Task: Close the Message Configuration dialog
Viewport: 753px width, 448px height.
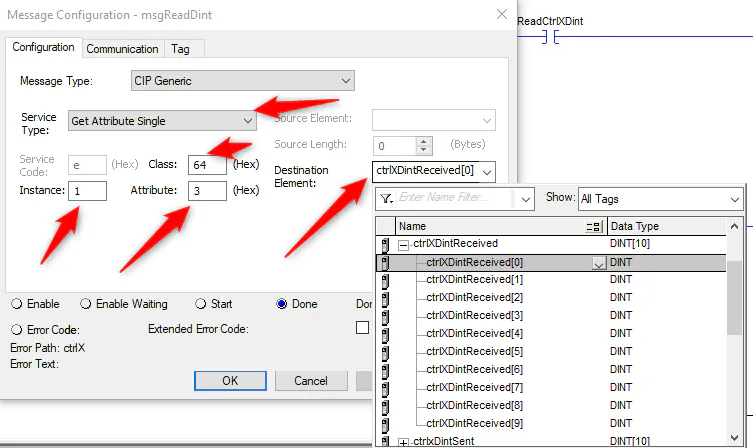Action: coord(500,14)
